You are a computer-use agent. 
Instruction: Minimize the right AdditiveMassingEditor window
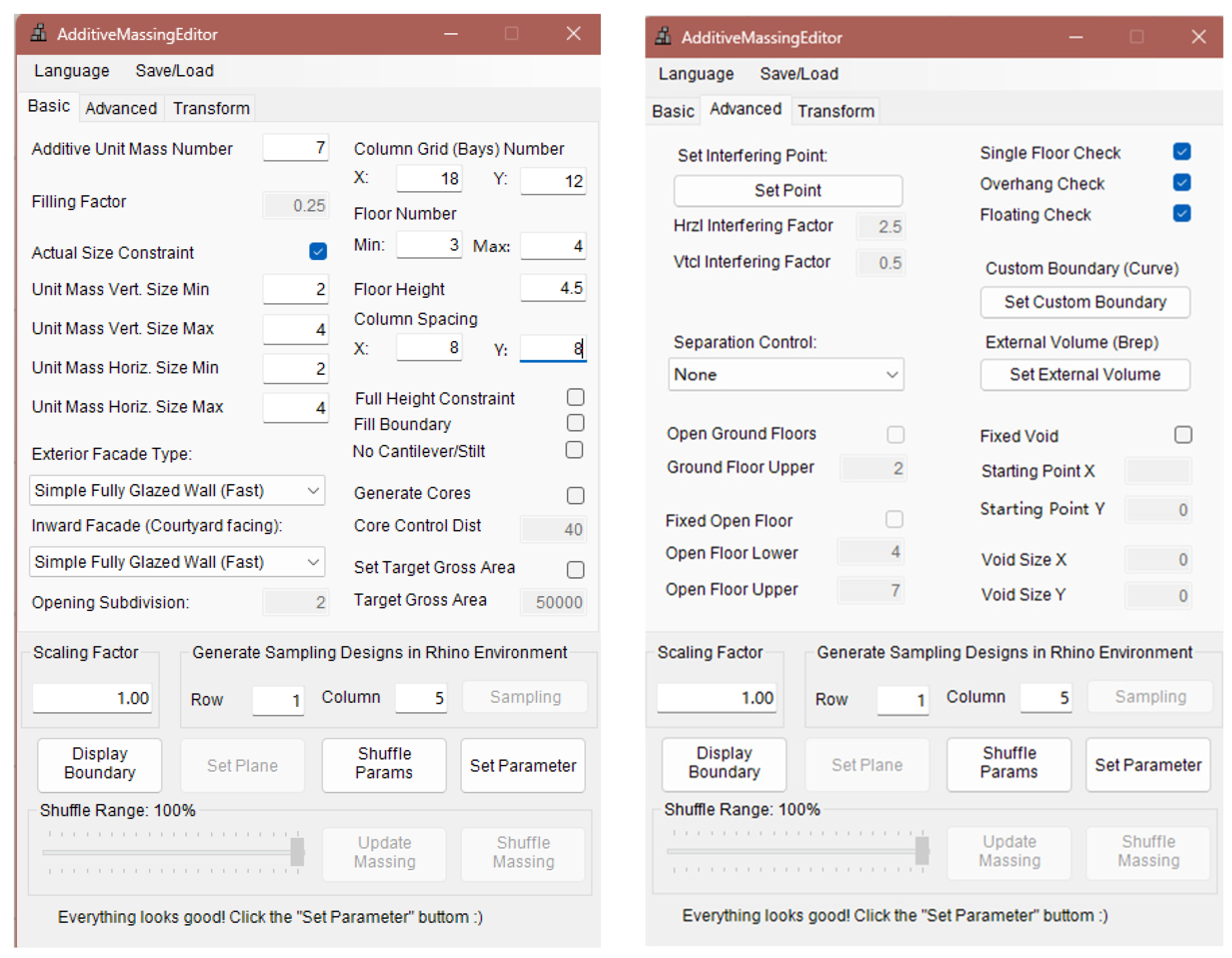pyautogui.click(x=1075, y=37)
